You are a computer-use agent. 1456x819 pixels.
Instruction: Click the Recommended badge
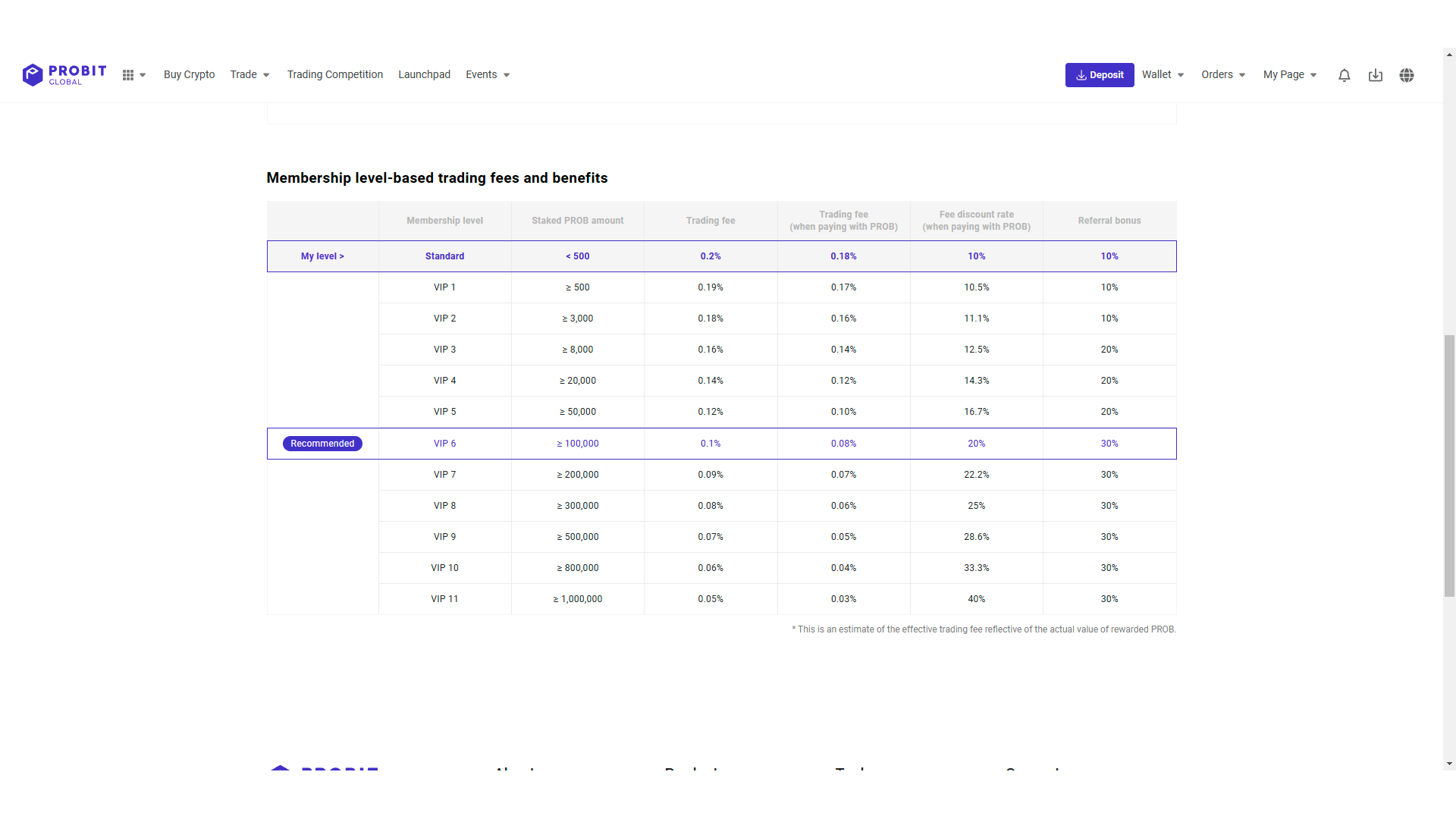pyautogui.click(x=322, y=444)
